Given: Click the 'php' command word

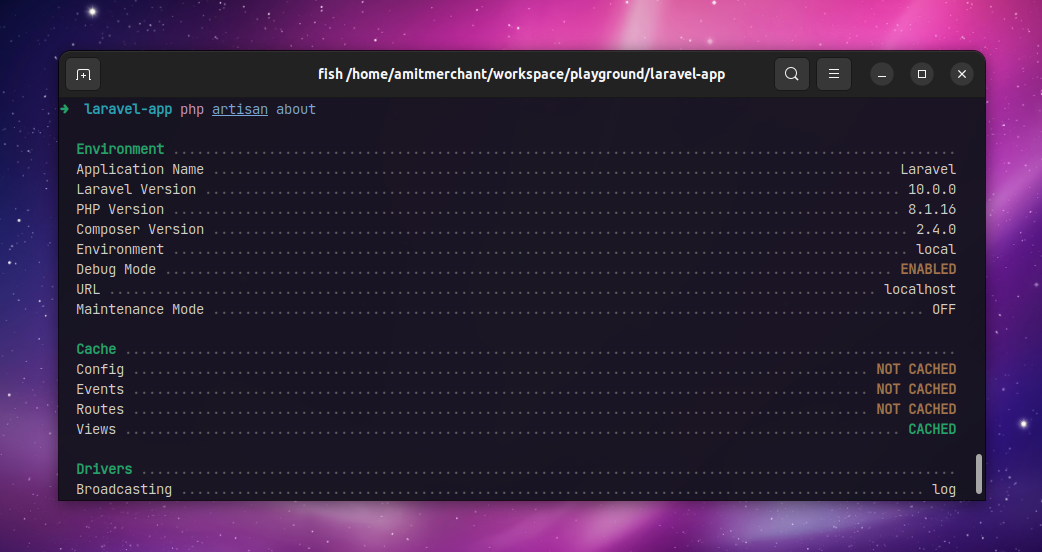Looking at the screenshot, I should pos(192,110).
